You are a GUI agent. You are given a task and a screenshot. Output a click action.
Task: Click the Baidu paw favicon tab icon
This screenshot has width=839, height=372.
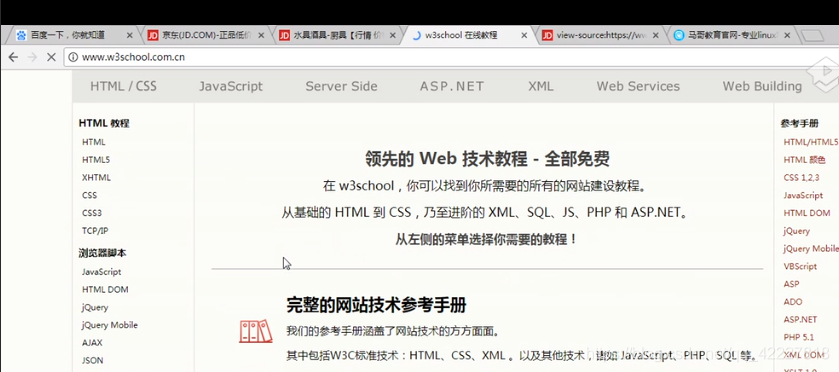(21, 35)
